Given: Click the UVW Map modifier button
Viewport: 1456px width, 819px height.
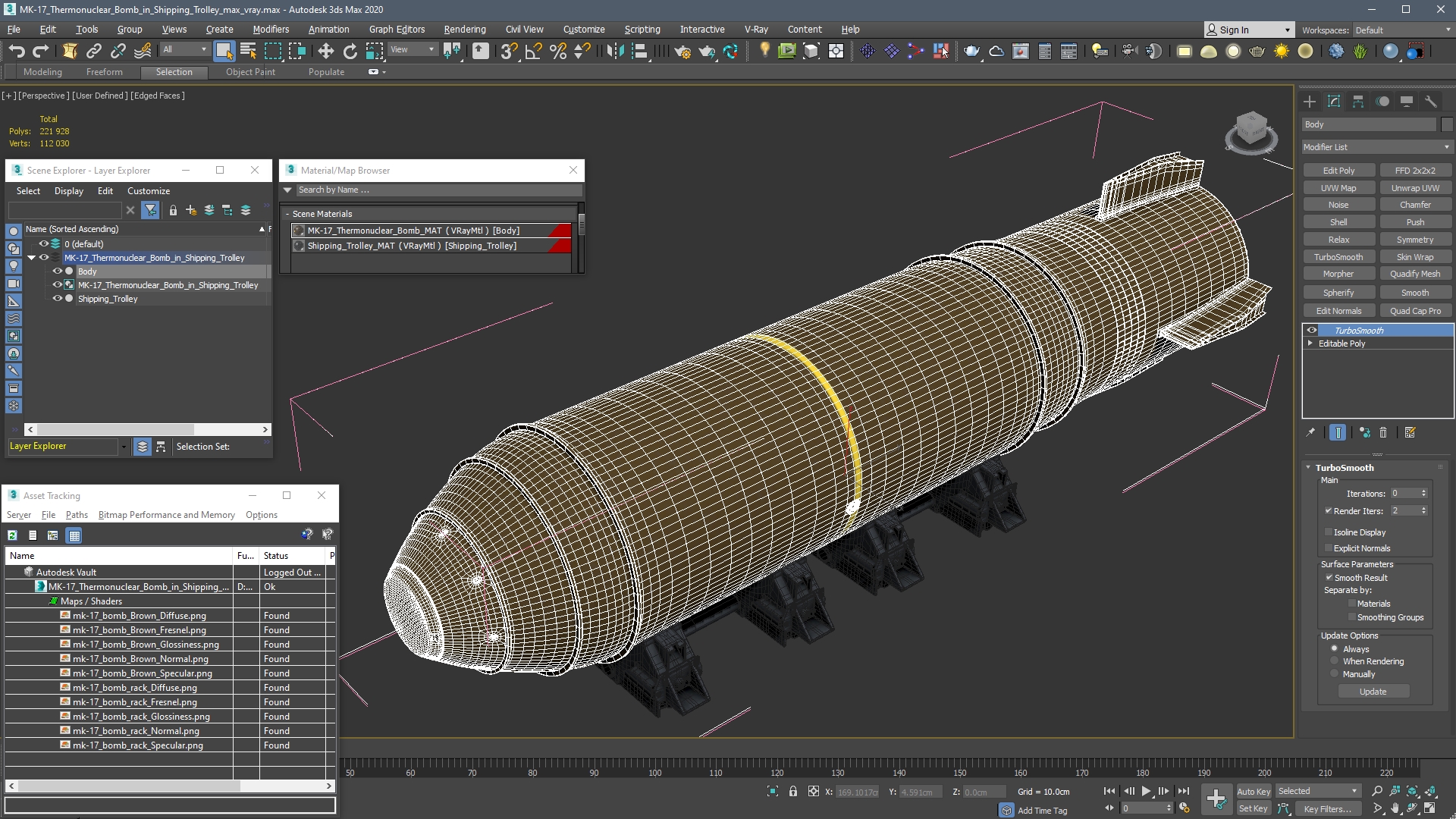Looking at the screenshot, I should point(1338,188).
